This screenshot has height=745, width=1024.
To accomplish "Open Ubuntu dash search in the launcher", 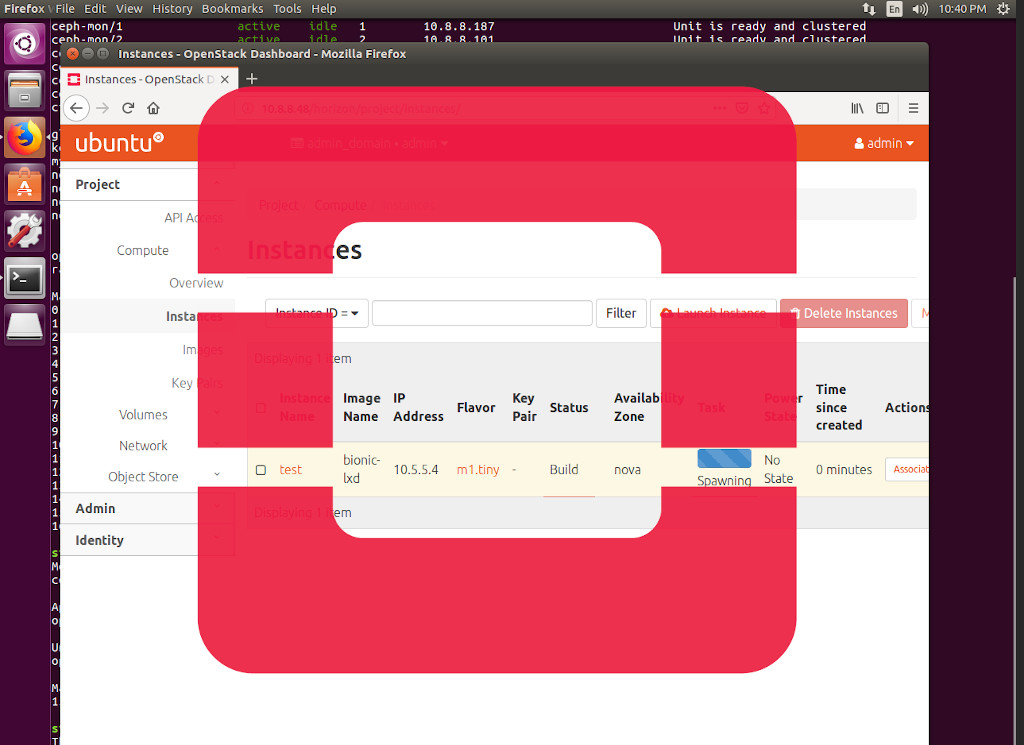I will [25, 44].
